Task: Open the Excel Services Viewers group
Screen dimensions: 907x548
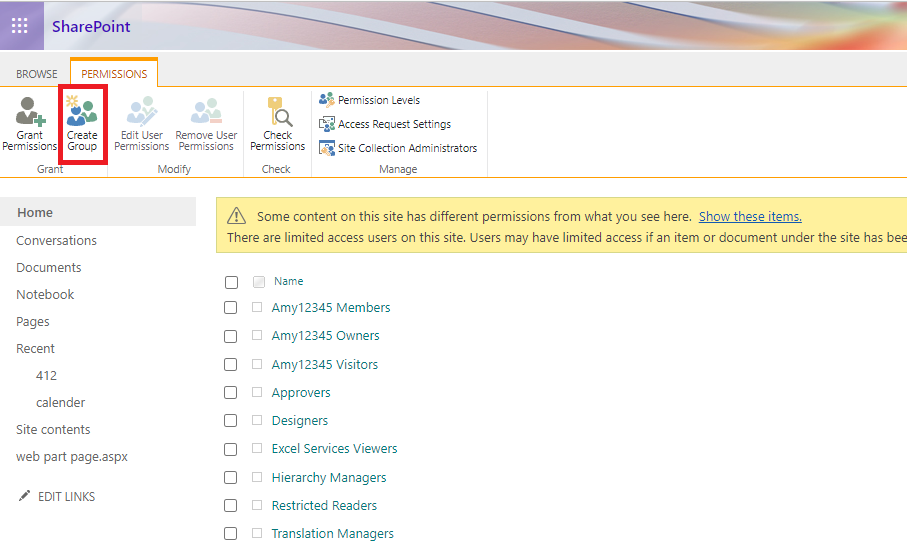Action: 334,448
